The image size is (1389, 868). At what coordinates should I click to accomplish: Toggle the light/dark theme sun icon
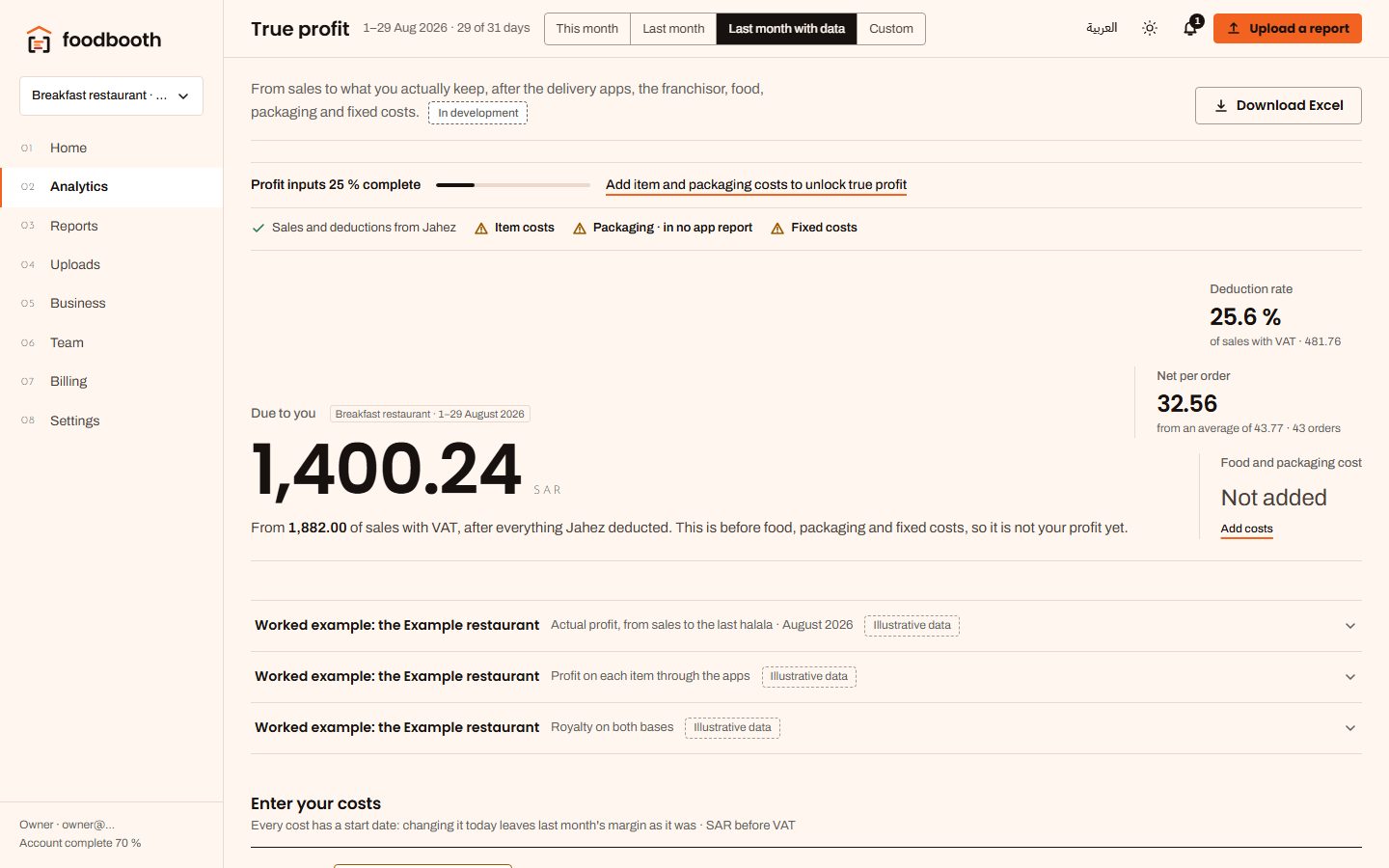pyautogui.click(x=1150, y=29)
